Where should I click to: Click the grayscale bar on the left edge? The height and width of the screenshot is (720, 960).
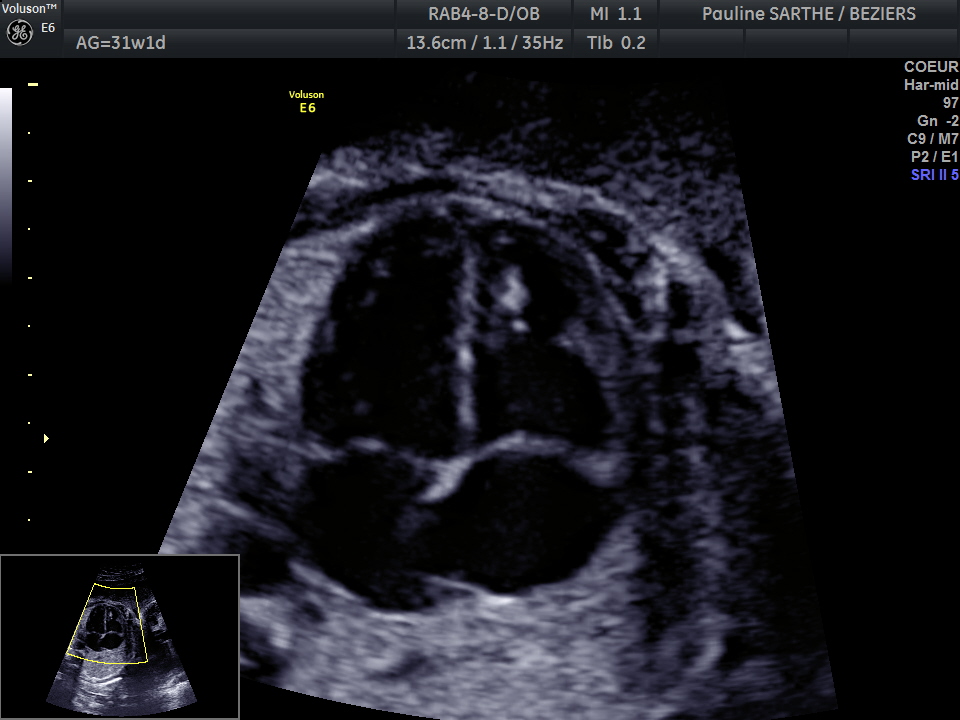click(x=6, y=180)
